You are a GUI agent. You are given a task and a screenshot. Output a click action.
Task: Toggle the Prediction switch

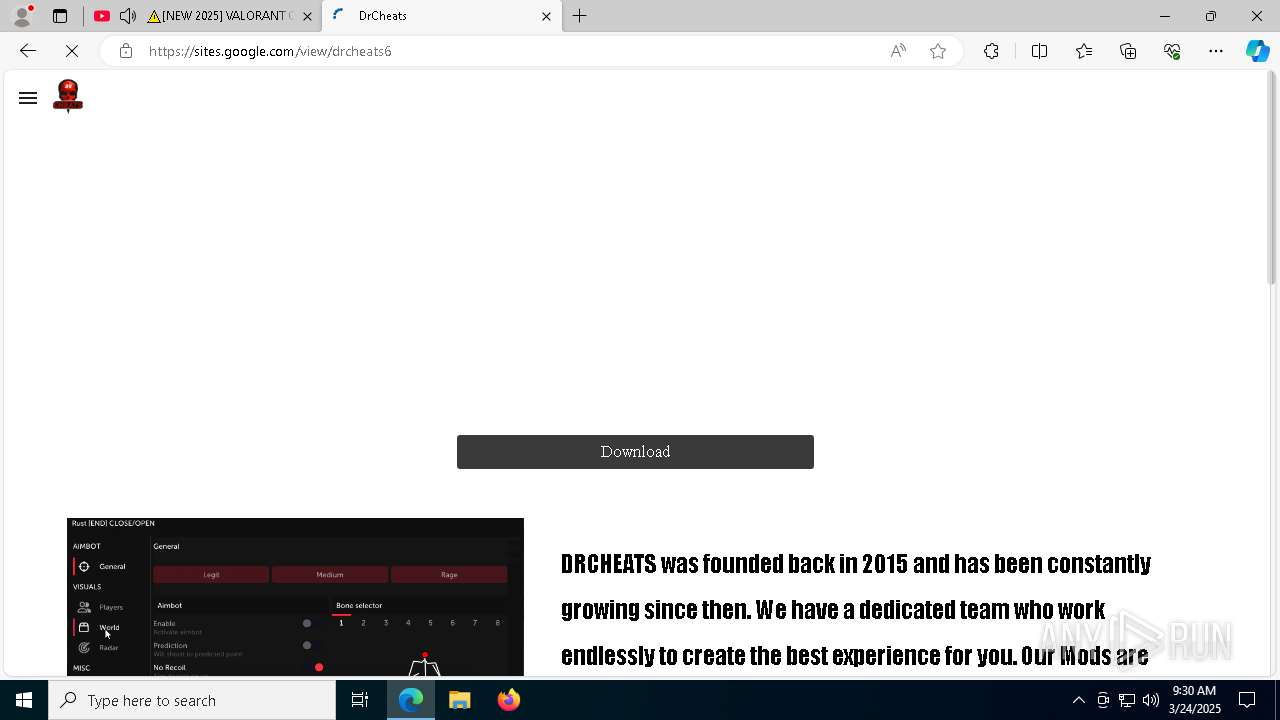click(306, 645)
